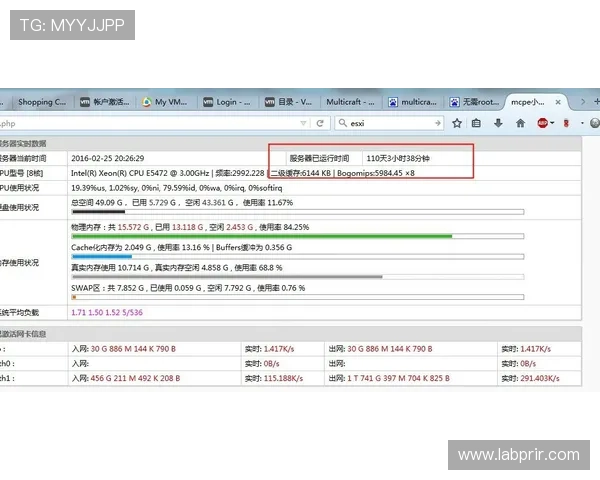
Task: Switch to the Login tab
Action: (x=228, y=102)
